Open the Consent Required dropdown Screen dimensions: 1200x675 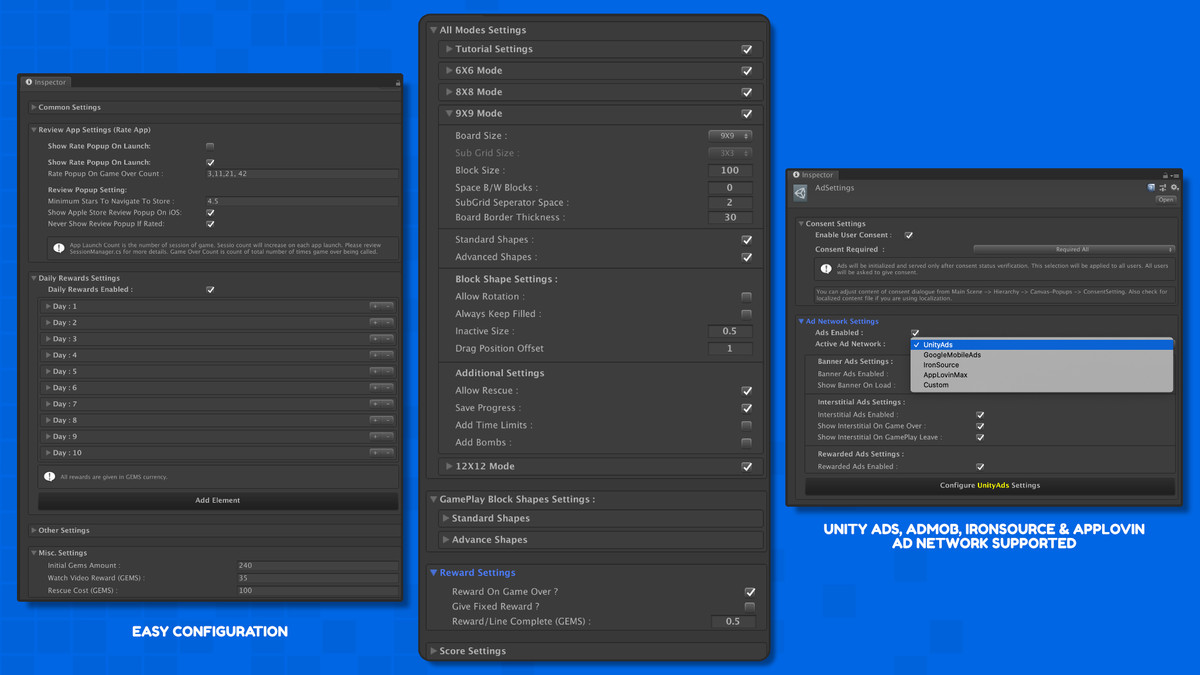(1073, 250)
